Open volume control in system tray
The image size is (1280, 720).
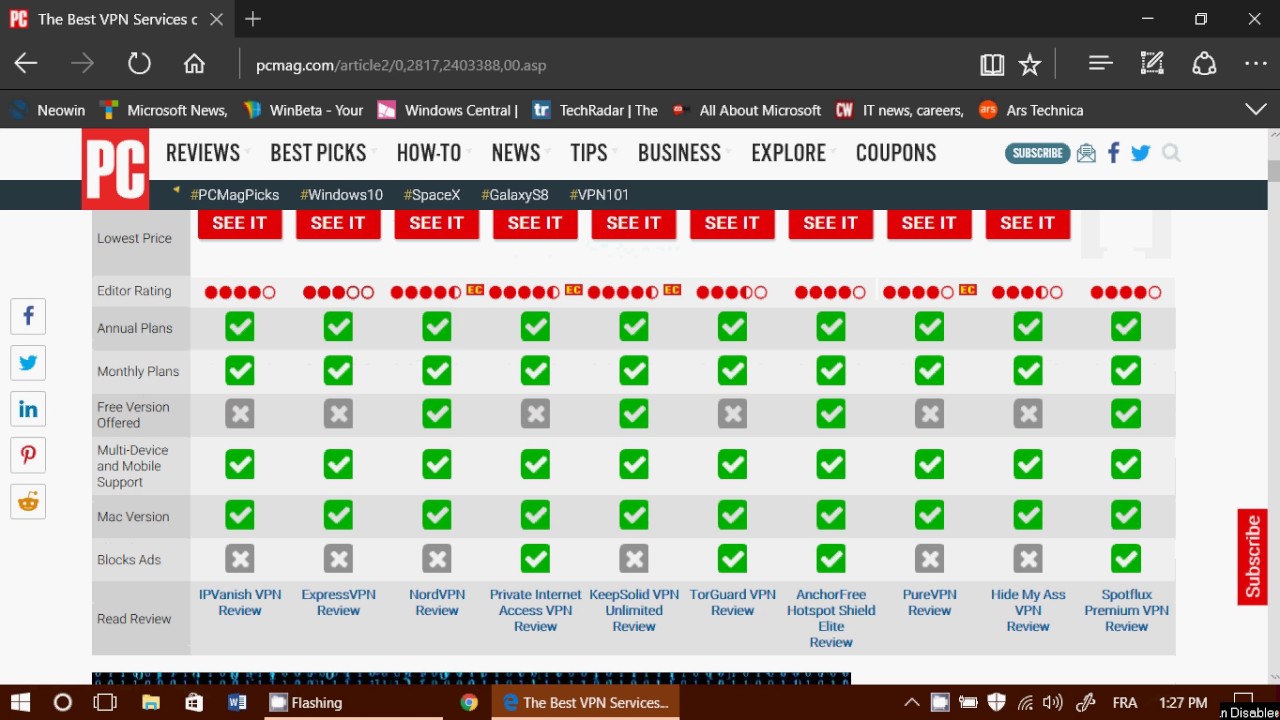coord(1052,703)
